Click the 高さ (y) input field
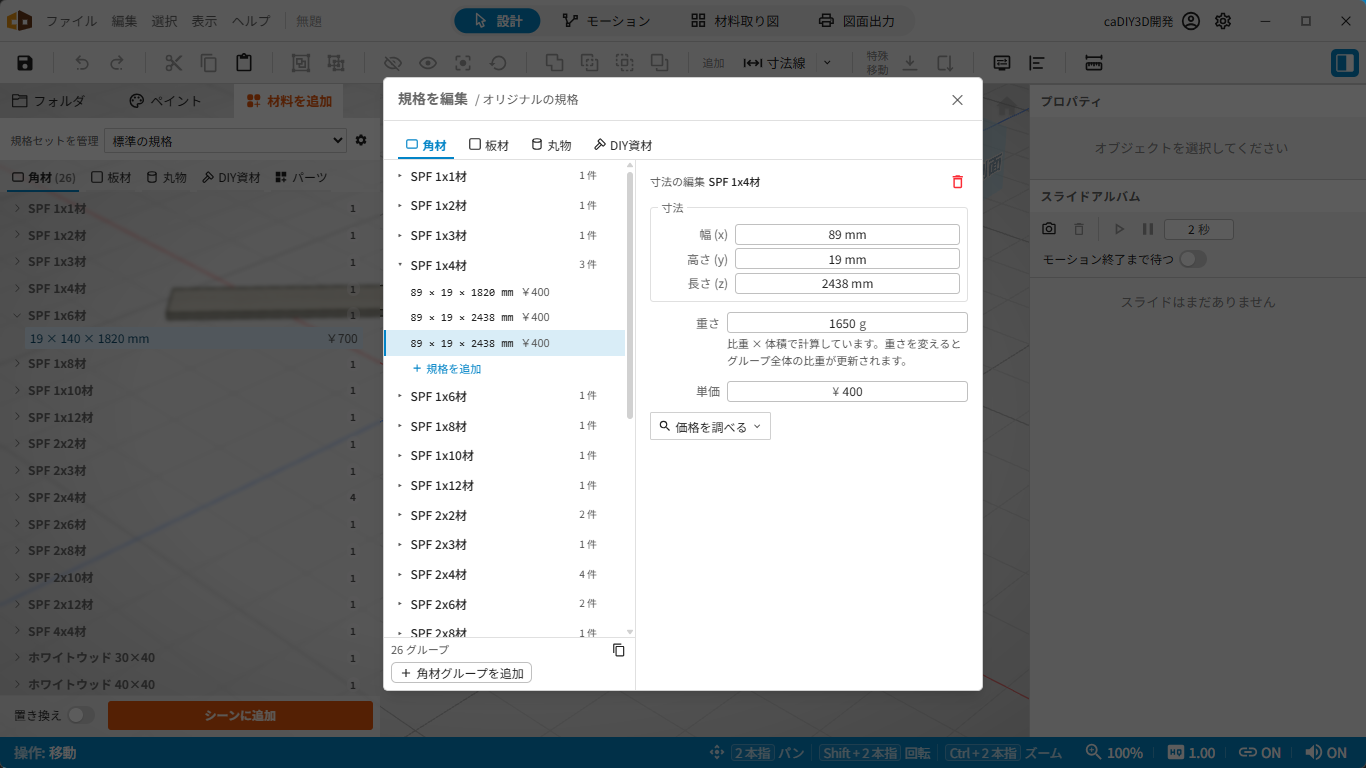 coord(847,259)
